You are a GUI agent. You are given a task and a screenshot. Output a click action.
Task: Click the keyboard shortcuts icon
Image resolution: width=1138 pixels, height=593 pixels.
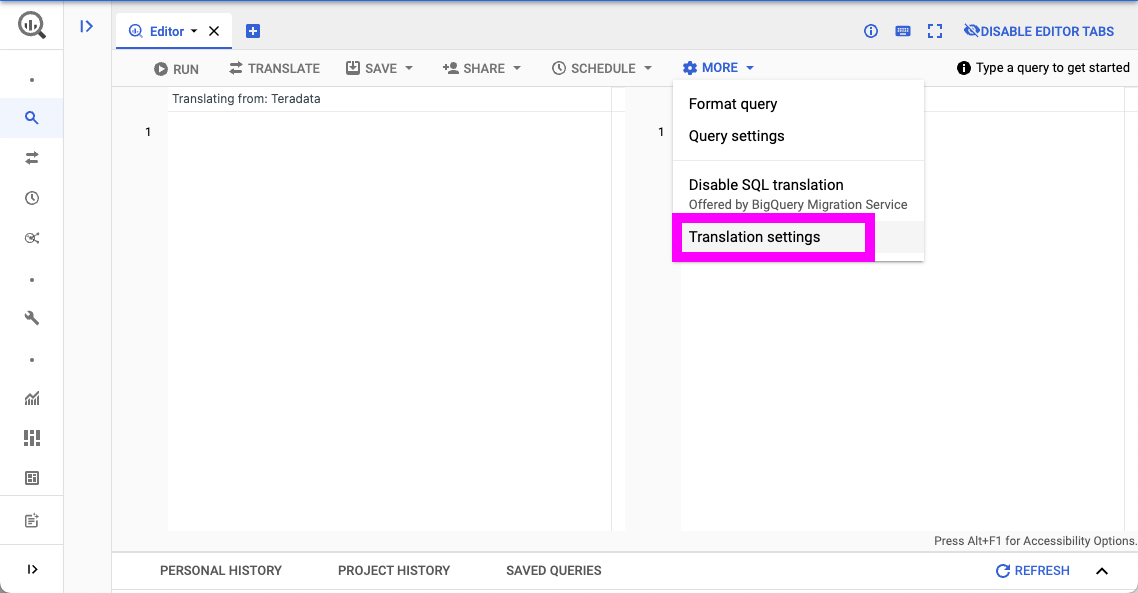pyautogui.click(x=902, y=31)
